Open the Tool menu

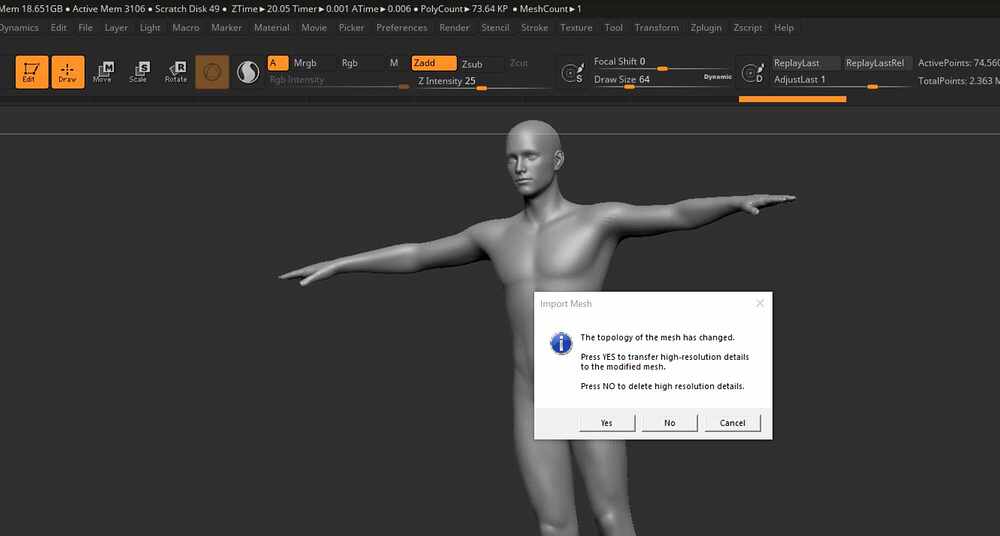(614, 27)
